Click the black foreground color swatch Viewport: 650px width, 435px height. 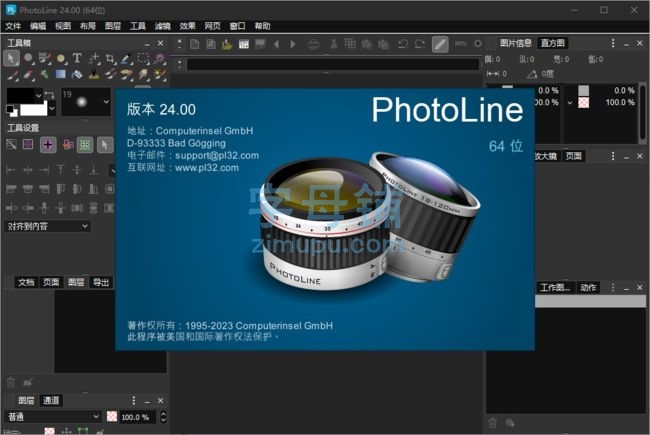pos(21,96)
